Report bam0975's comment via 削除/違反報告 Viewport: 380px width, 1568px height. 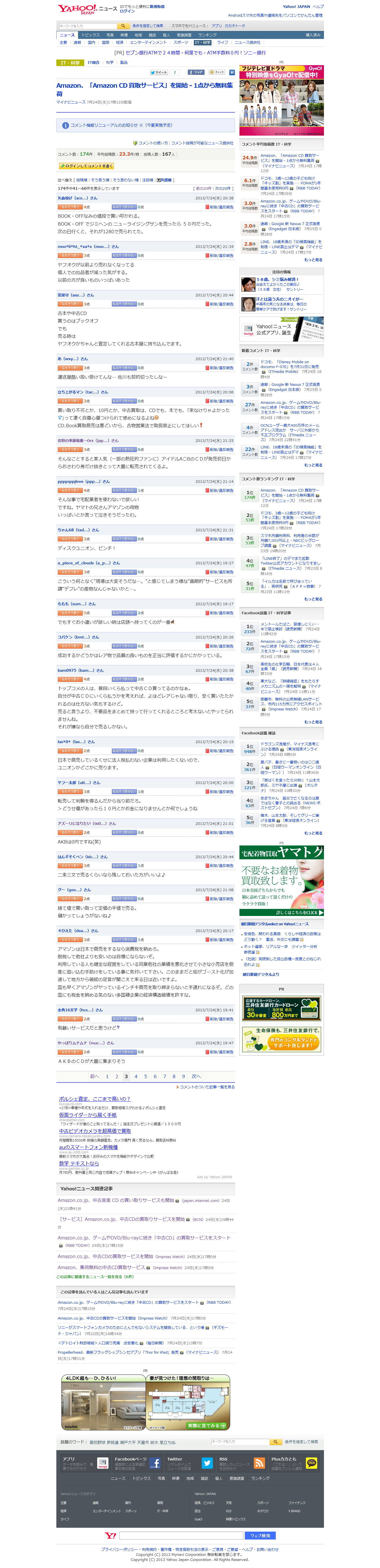(x=219, y=679)
